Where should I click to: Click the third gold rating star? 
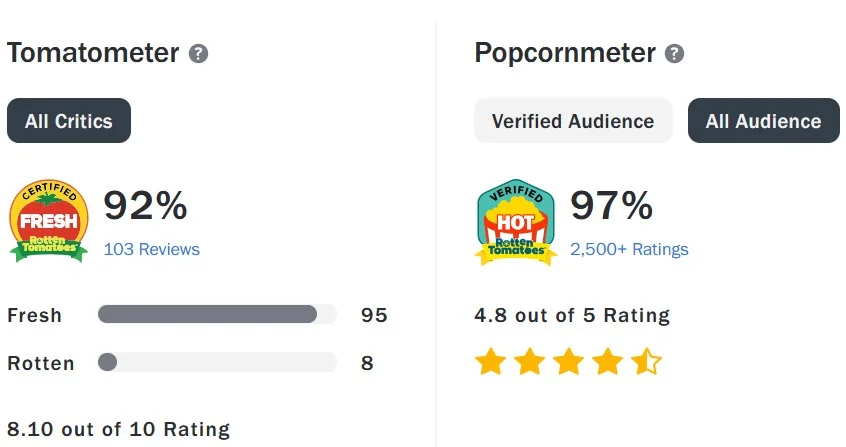click(569, 361)
